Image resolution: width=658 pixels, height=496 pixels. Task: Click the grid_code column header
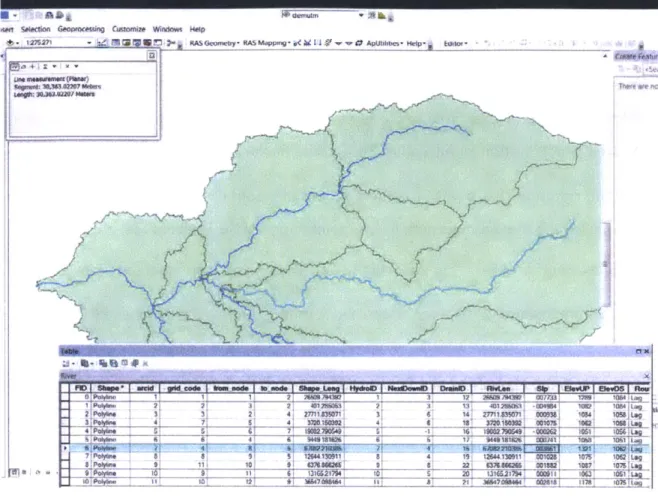pos(184,388)
